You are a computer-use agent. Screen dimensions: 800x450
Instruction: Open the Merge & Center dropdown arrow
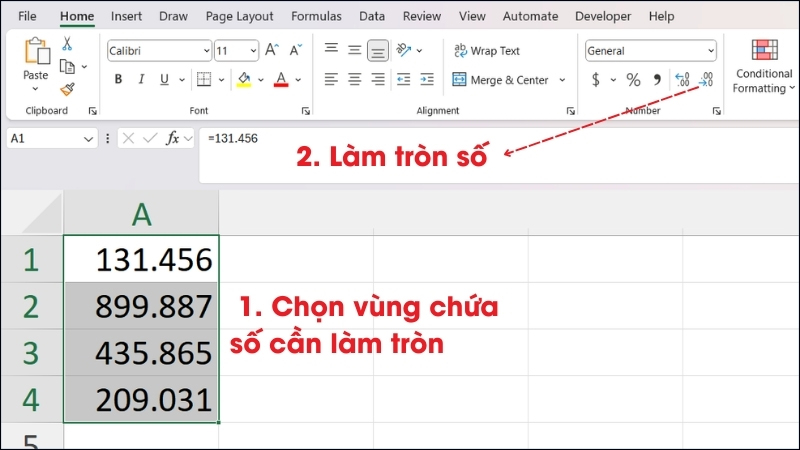[562, 80]
